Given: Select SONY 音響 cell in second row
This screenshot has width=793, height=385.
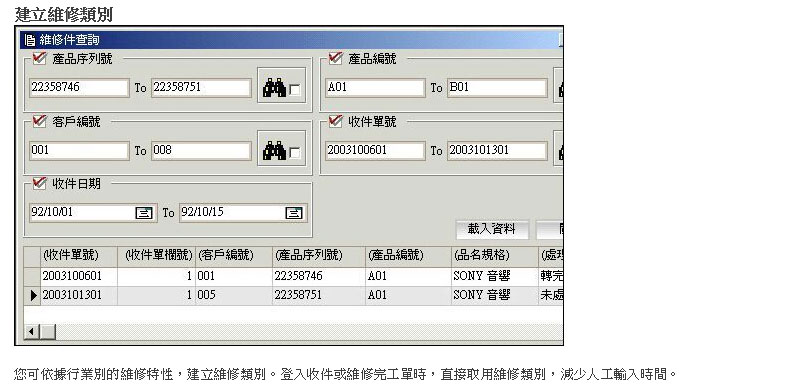Looking at the screenshot, I should pos(495,295).
